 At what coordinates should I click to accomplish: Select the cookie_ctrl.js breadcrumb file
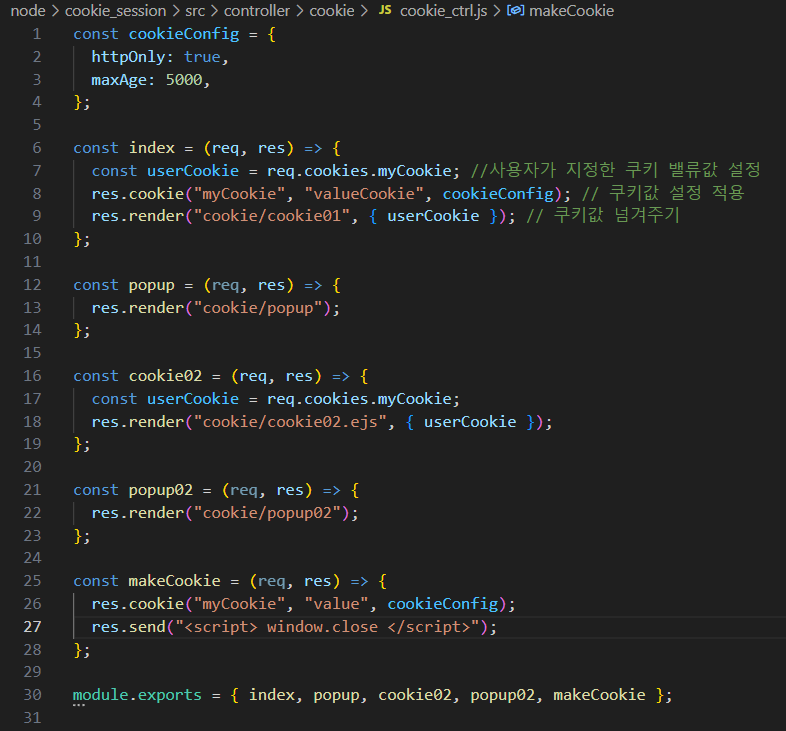point(443,11)
